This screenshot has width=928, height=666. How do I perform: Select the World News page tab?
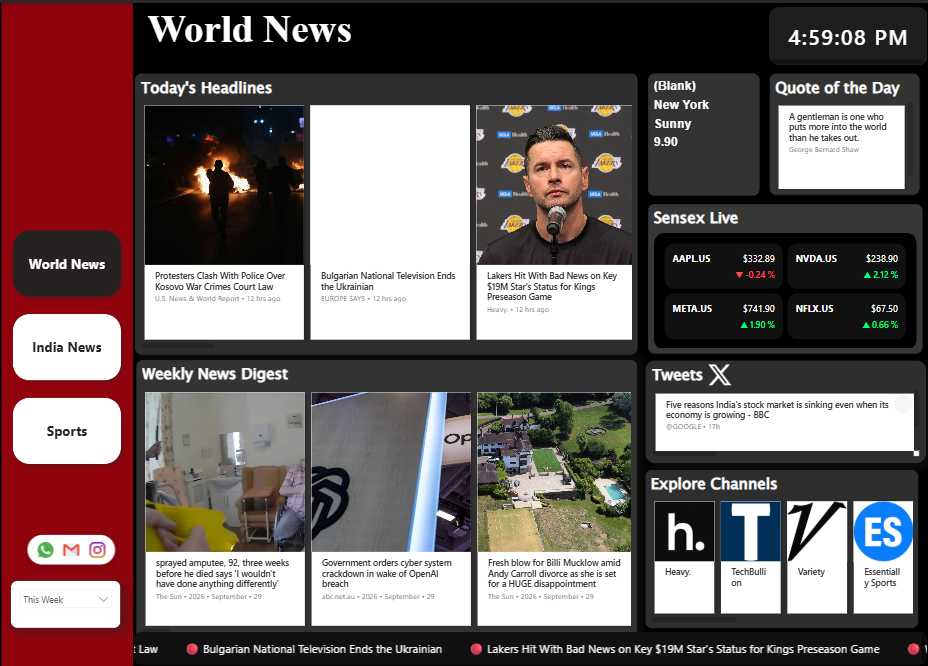point(67,264)
